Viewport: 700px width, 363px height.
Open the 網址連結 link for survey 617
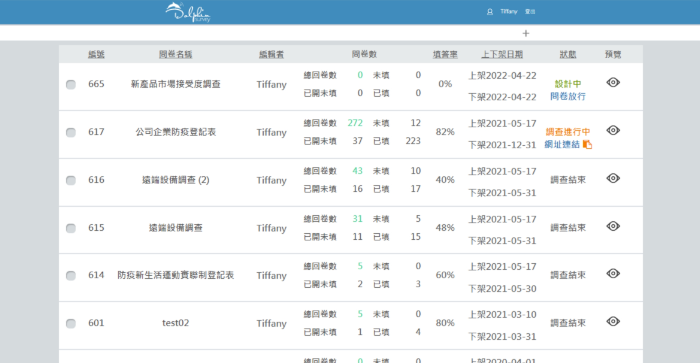coord(562,144)
